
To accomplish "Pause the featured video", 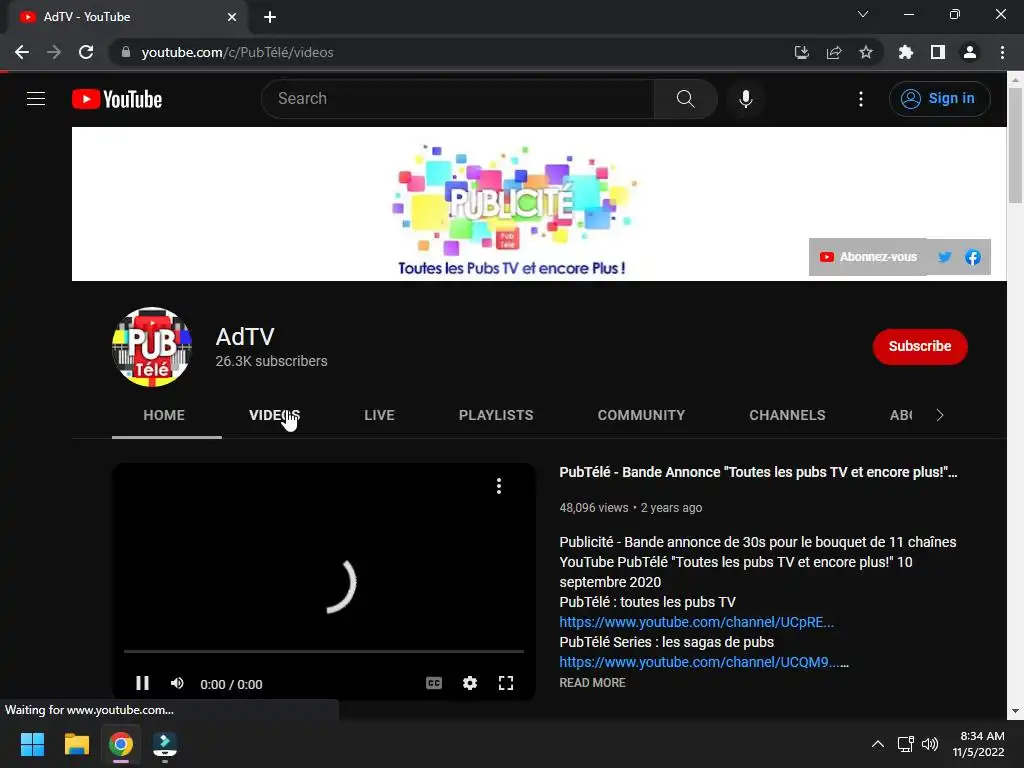I will [142, 683].
